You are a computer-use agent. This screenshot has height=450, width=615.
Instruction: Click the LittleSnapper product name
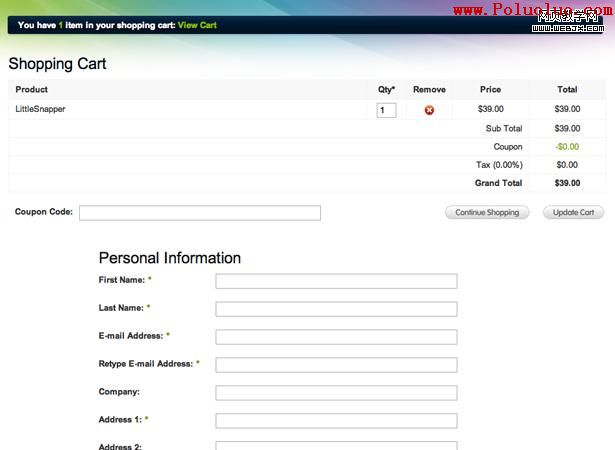[x=40, y=109]
